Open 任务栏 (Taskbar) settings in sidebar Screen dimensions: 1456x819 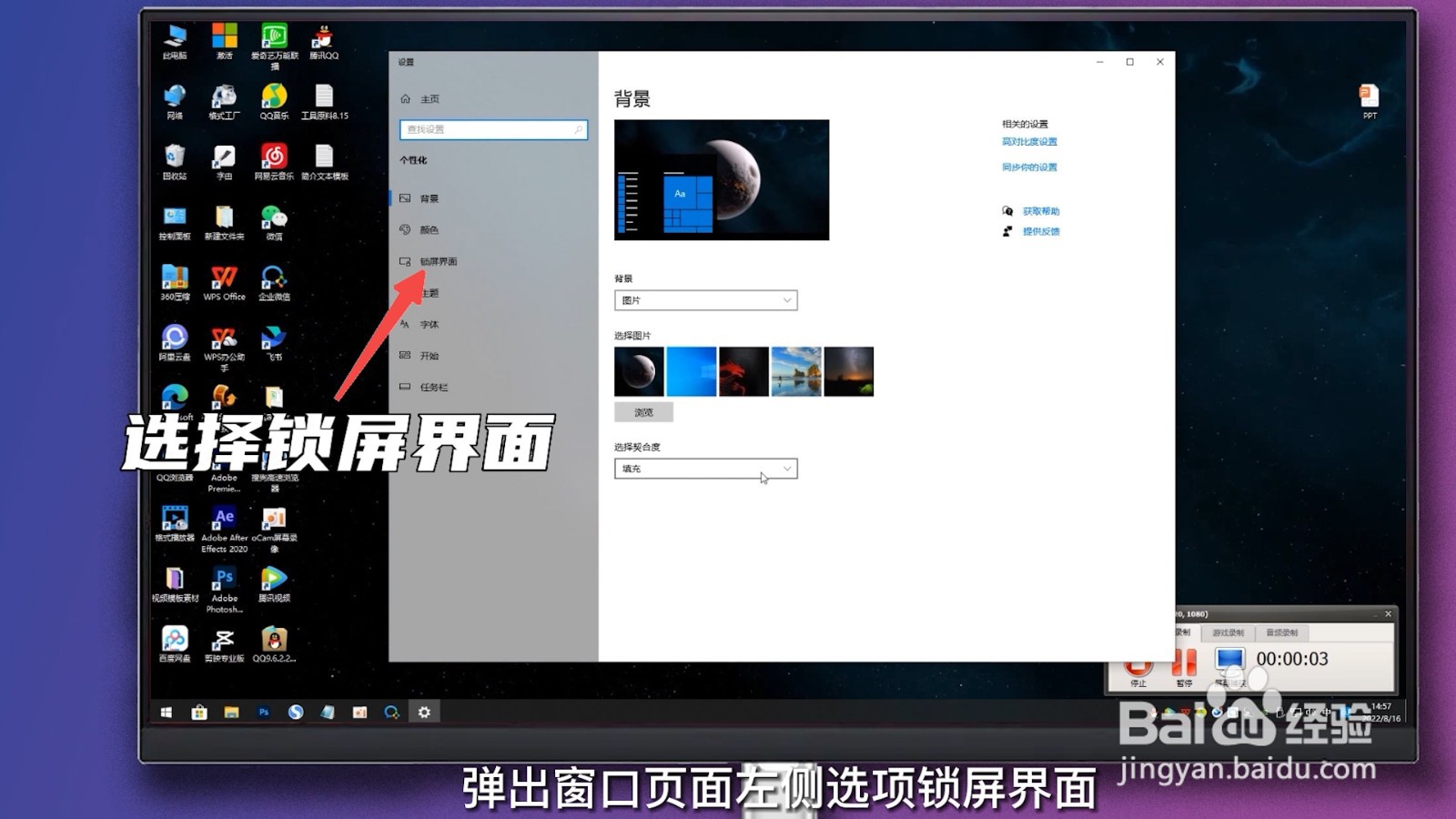point(435,387)
